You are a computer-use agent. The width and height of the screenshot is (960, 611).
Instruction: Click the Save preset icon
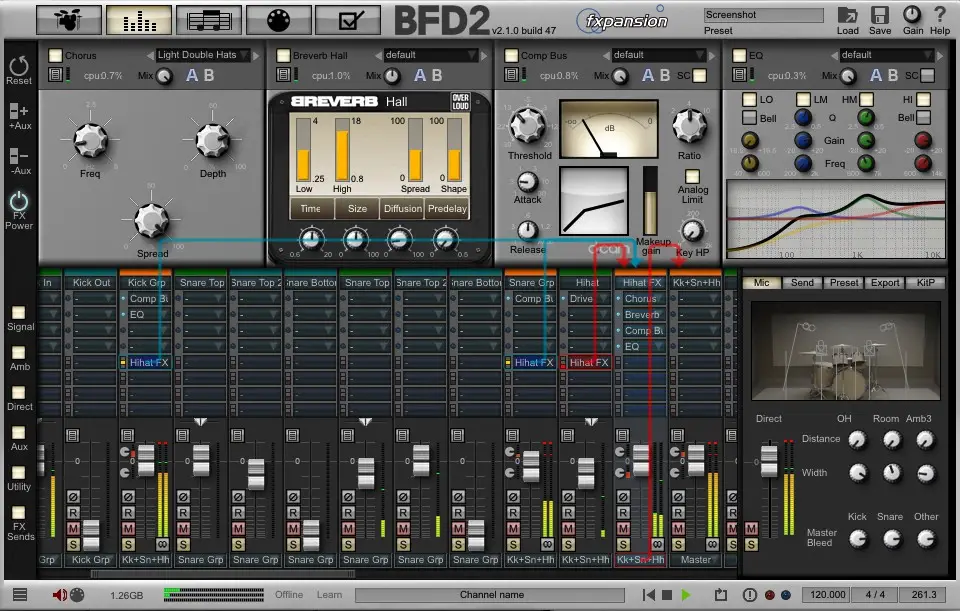pos(880,15)
